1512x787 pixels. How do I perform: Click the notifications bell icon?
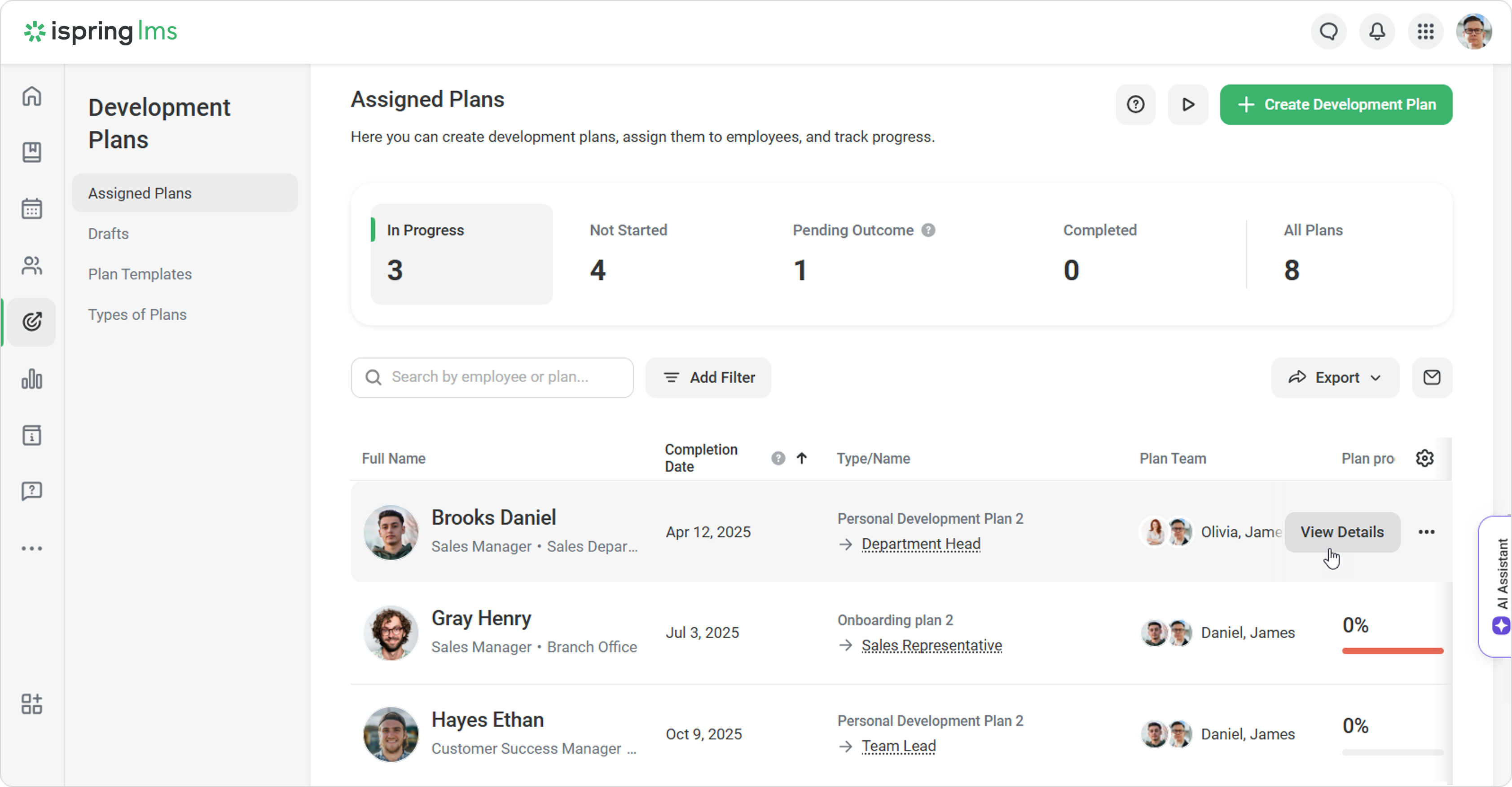pos(1377,31)
